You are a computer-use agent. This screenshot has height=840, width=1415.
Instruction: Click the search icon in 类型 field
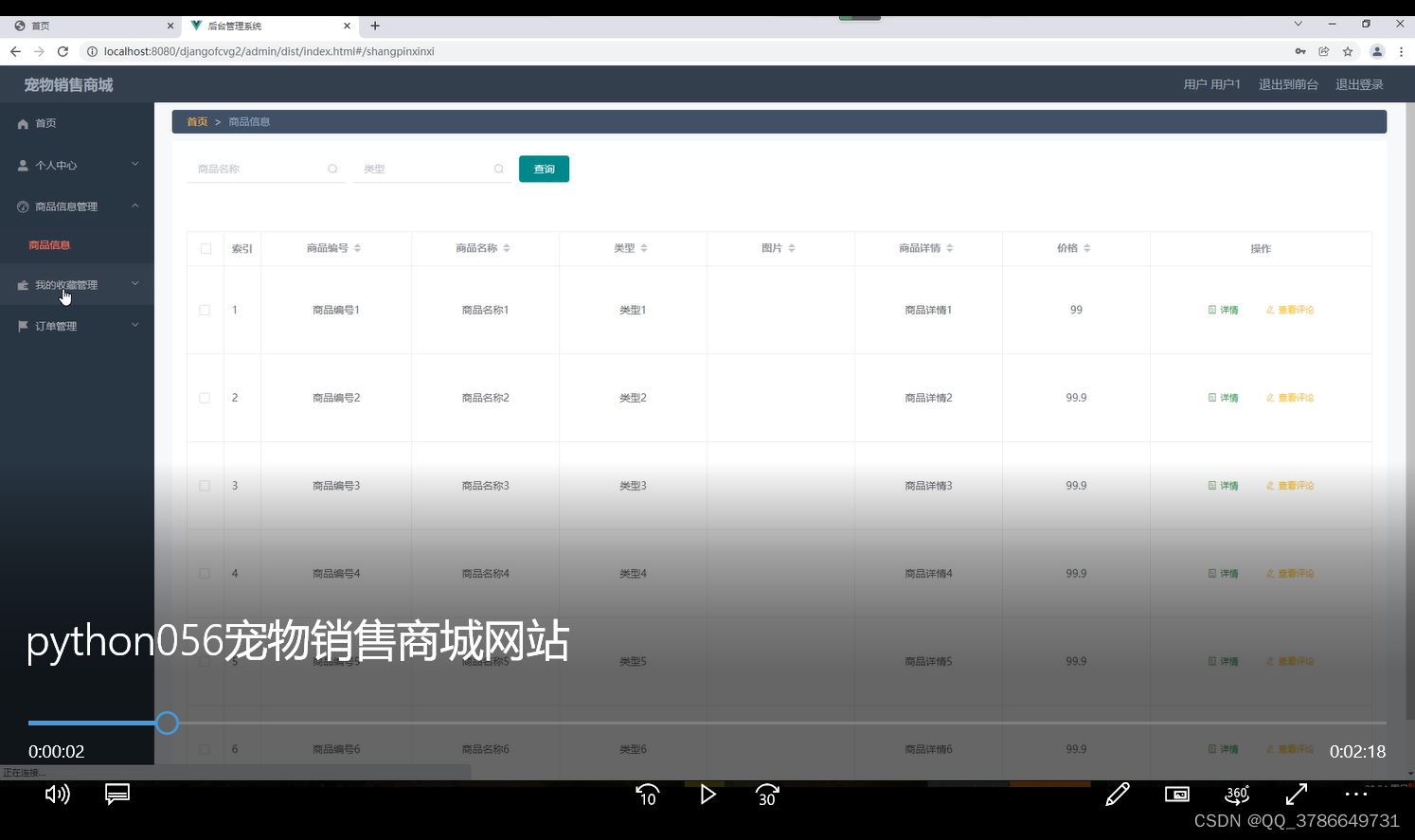click(498, 169)
